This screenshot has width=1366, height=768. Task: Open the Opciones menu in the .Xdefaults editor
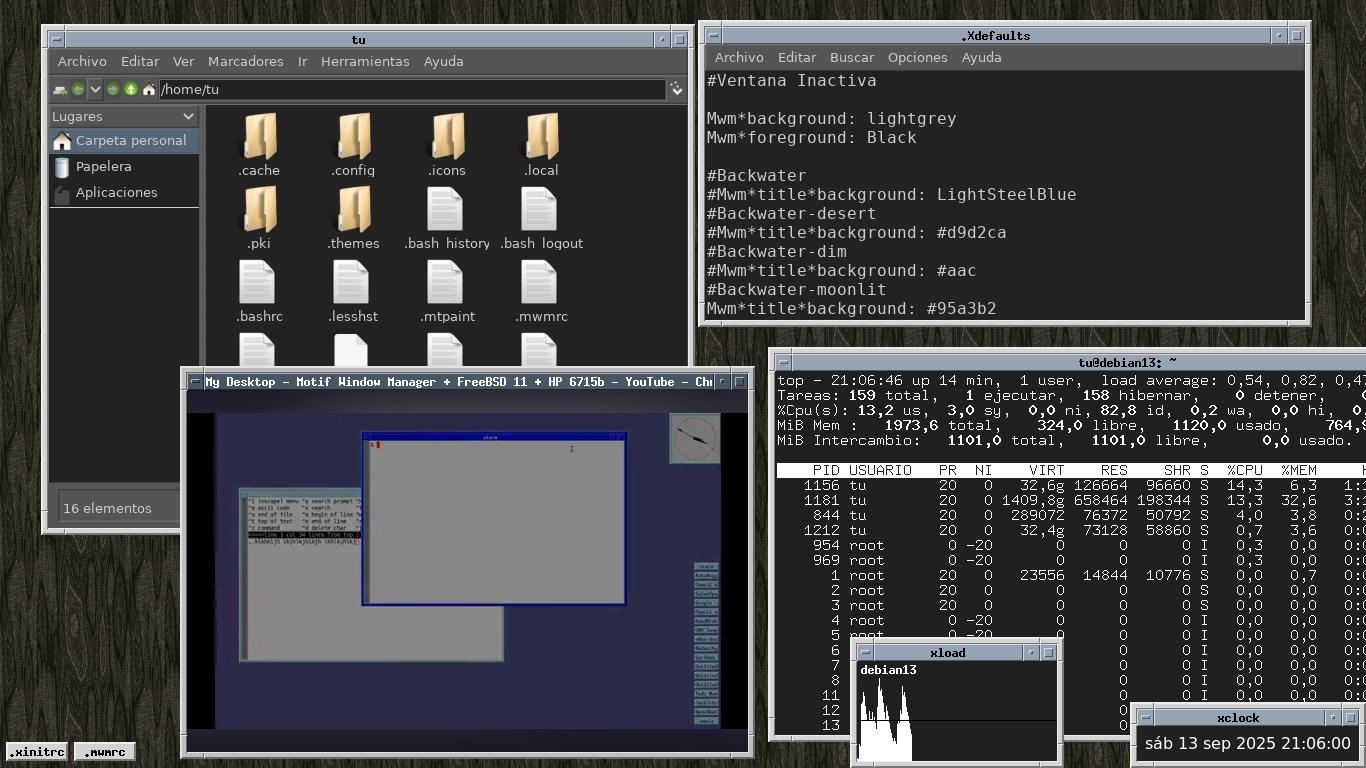coord(917,57)
